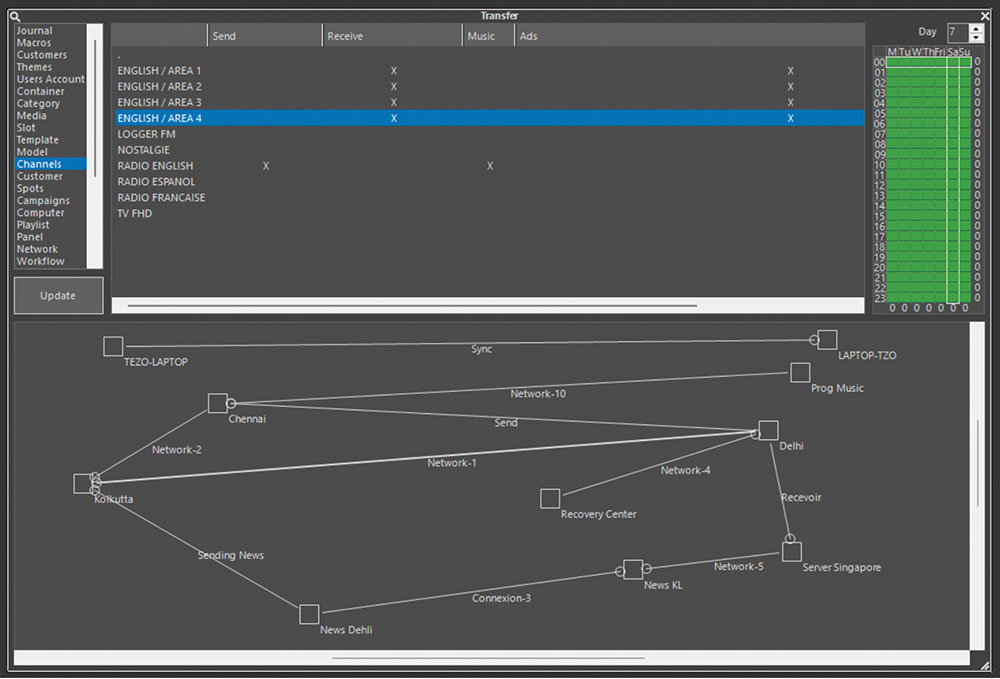Select the Recovery Center node box
Screen dimensions: 1000x679
coord(550,498)
